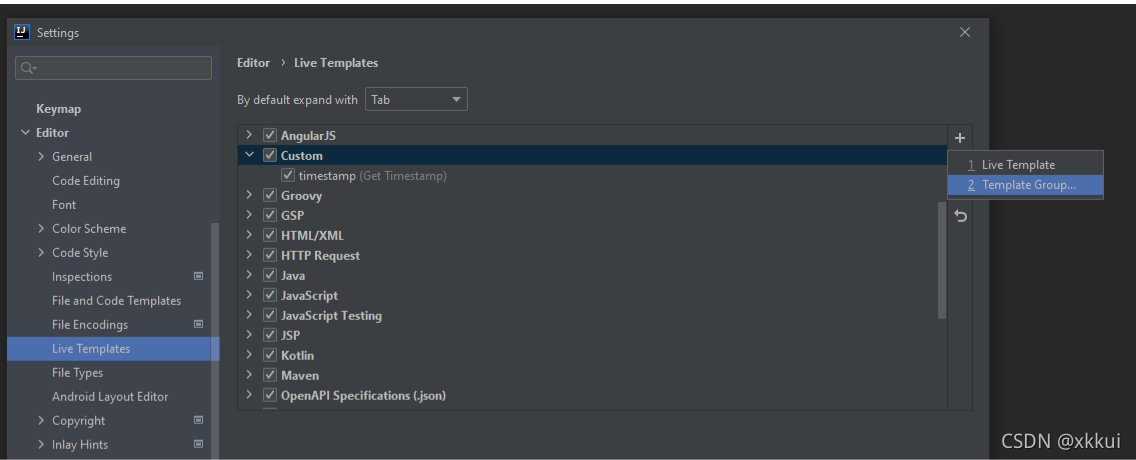1136x460 pixels.
Task: Select Live Templates in the sidebar
Action: pyautogui.click(x=113, y=348)
